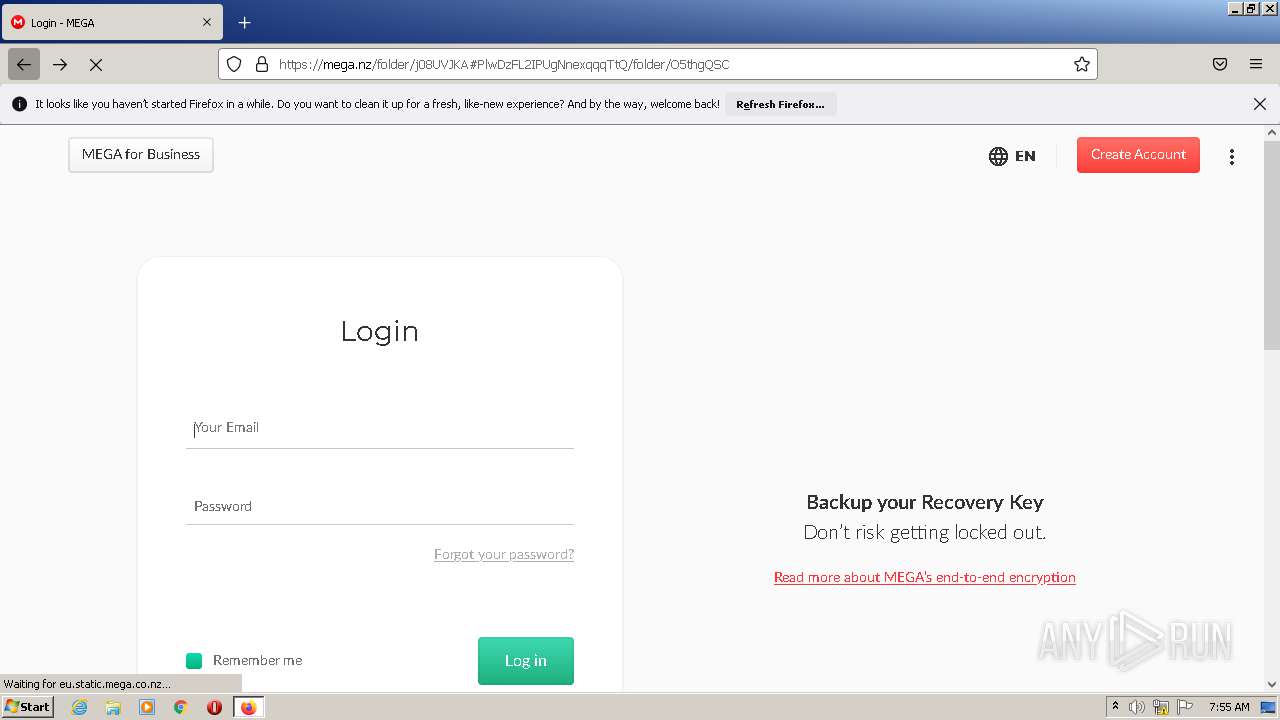This screenshot has height=720, width=1280.
Task: Click the page vertical scrollbar thumb
Action: point(1272,245)
